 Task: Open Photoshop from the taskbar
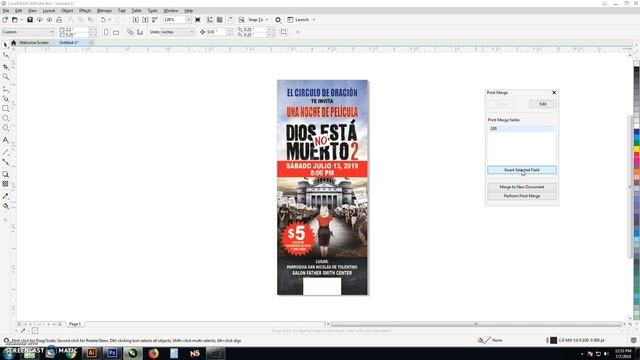[112, 353]
